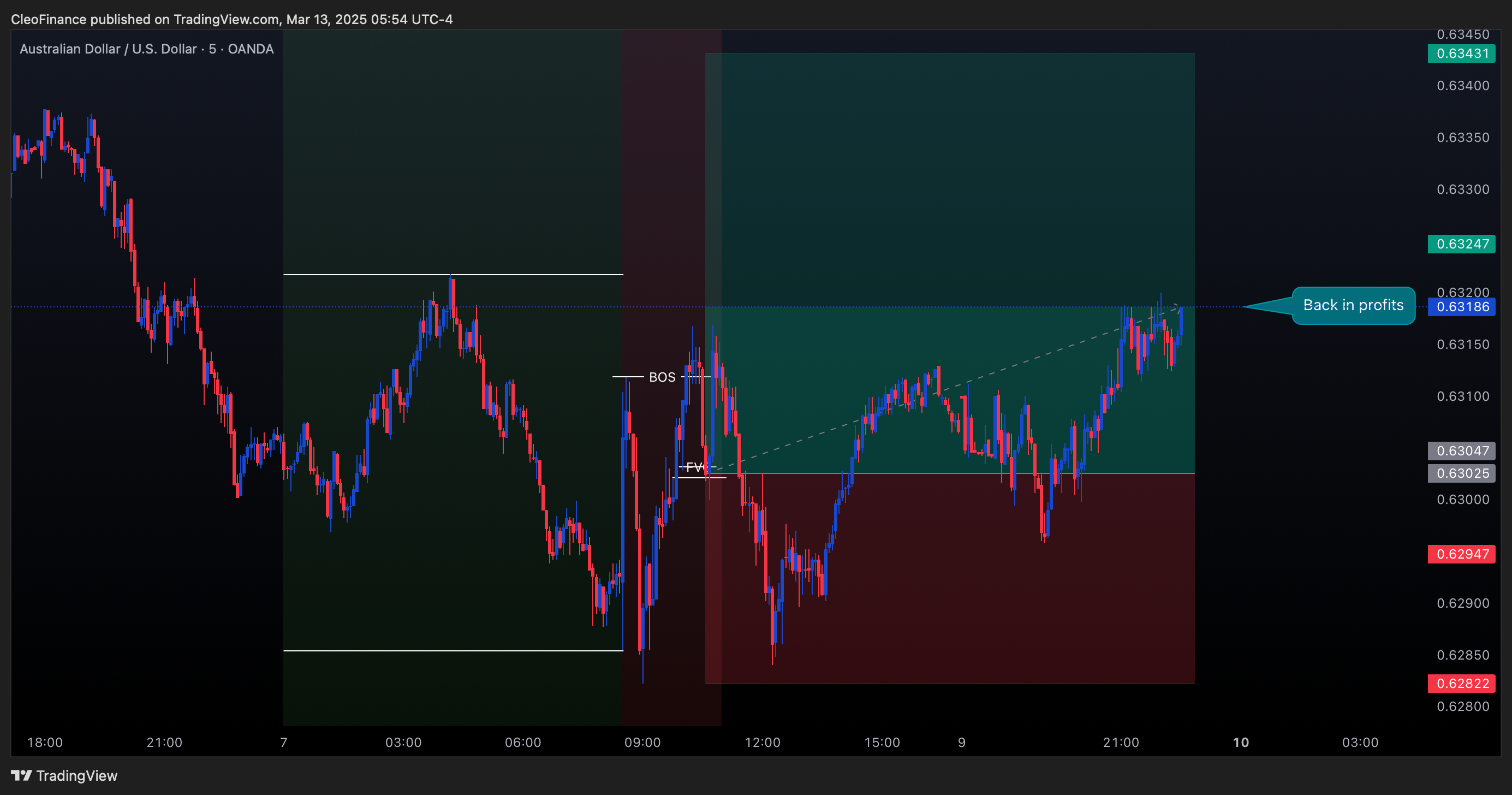Click the 18:00 time axis label
The image size is (1512, 795).
tap(45, 742)
